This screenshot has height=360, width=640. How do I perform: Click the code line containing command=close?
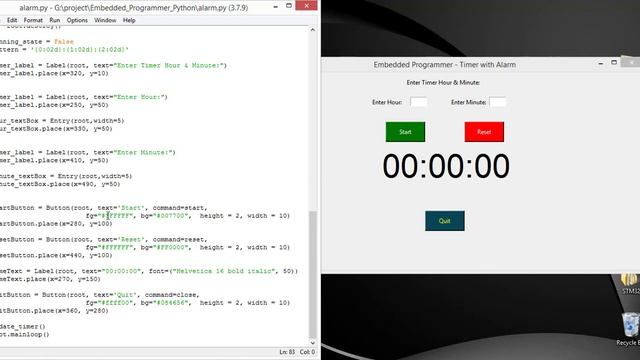coord(100,295)
